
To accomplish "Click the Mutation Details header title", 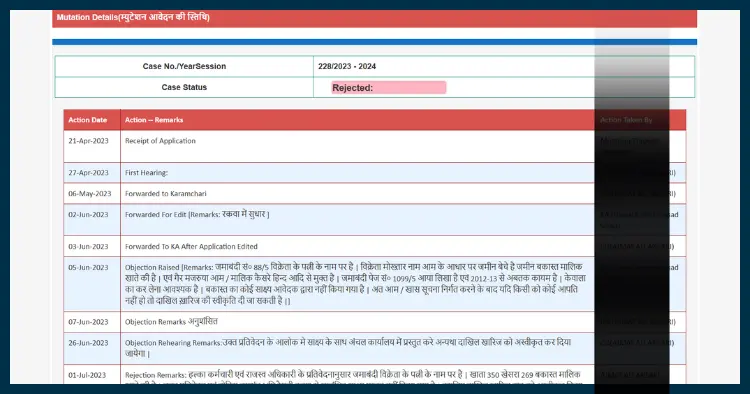I will pos(133,17).
